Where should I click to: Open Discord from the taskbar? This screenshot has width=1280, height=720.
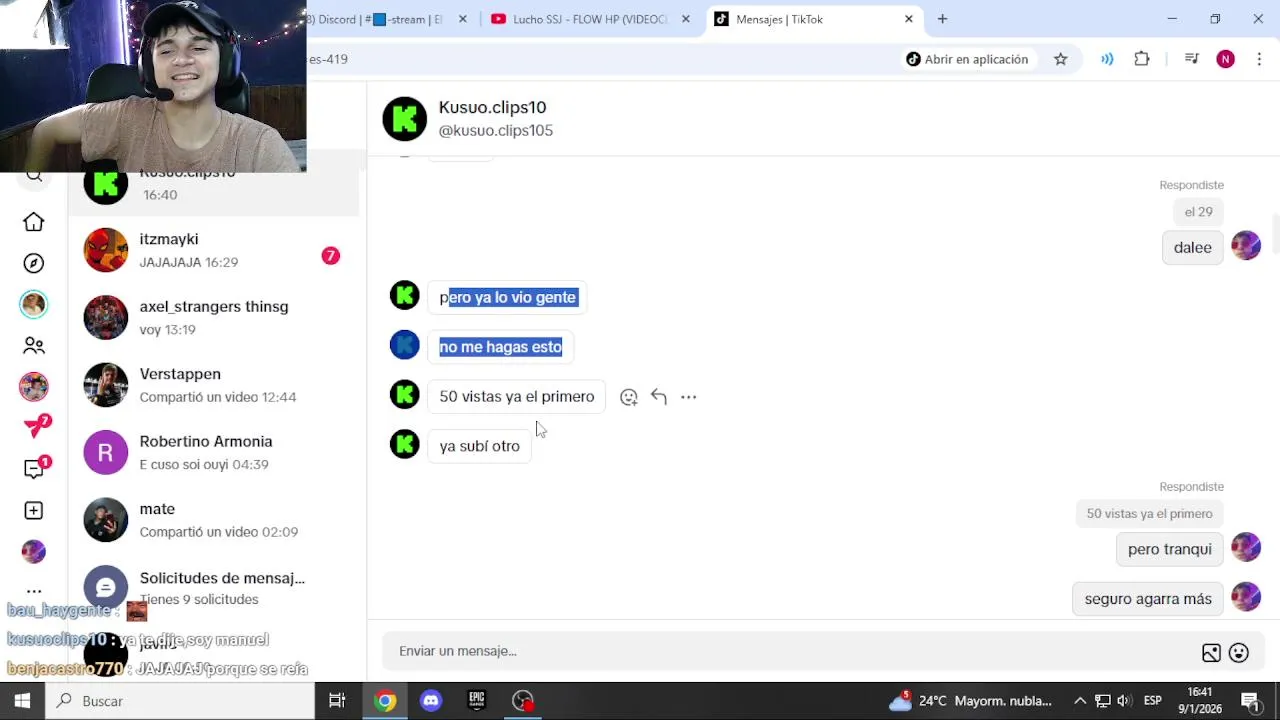pyautogui.click(x=431, y=701)
